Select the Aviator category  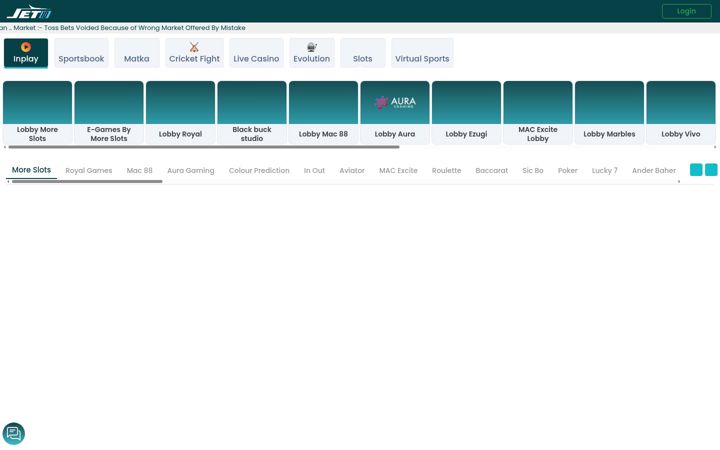[x=352, y=170]
